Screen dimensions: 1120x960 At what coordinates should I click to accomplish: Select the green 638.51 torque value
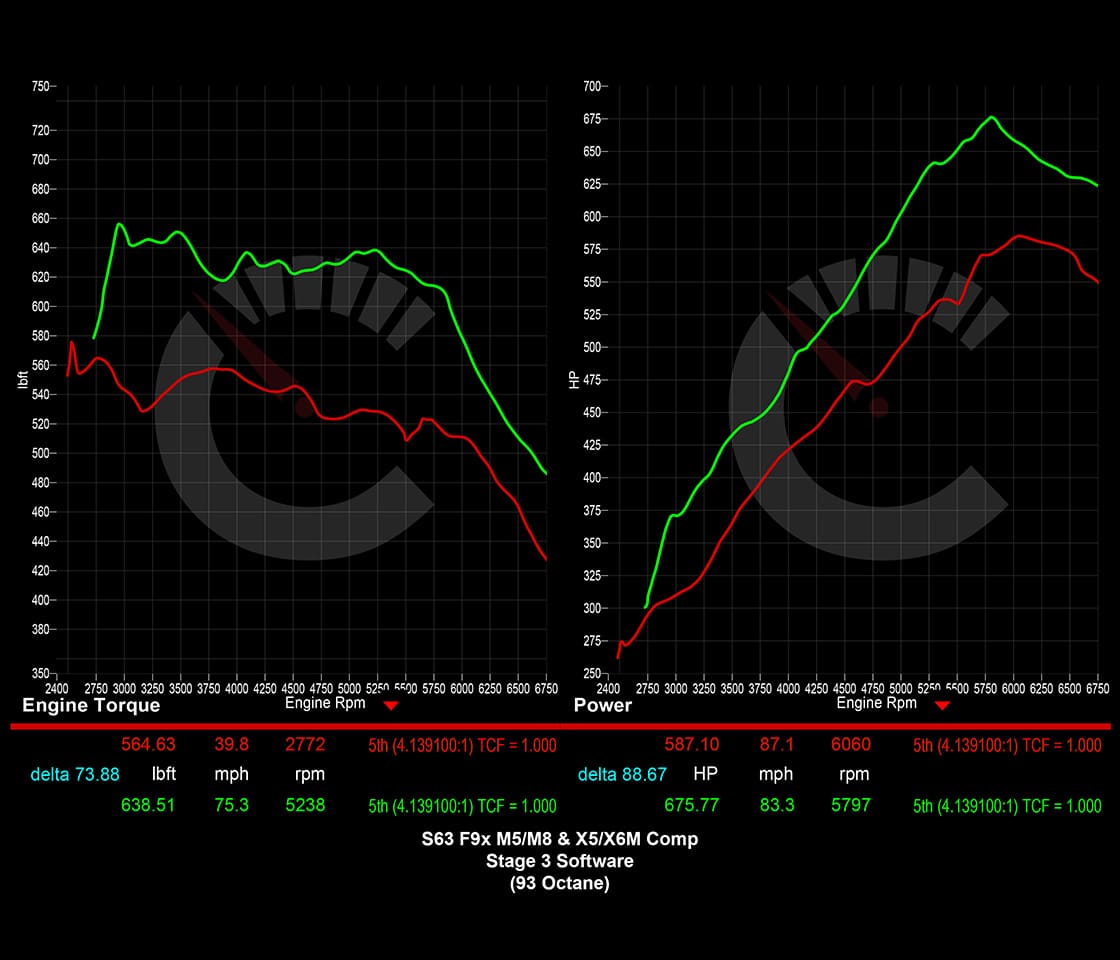148,805
